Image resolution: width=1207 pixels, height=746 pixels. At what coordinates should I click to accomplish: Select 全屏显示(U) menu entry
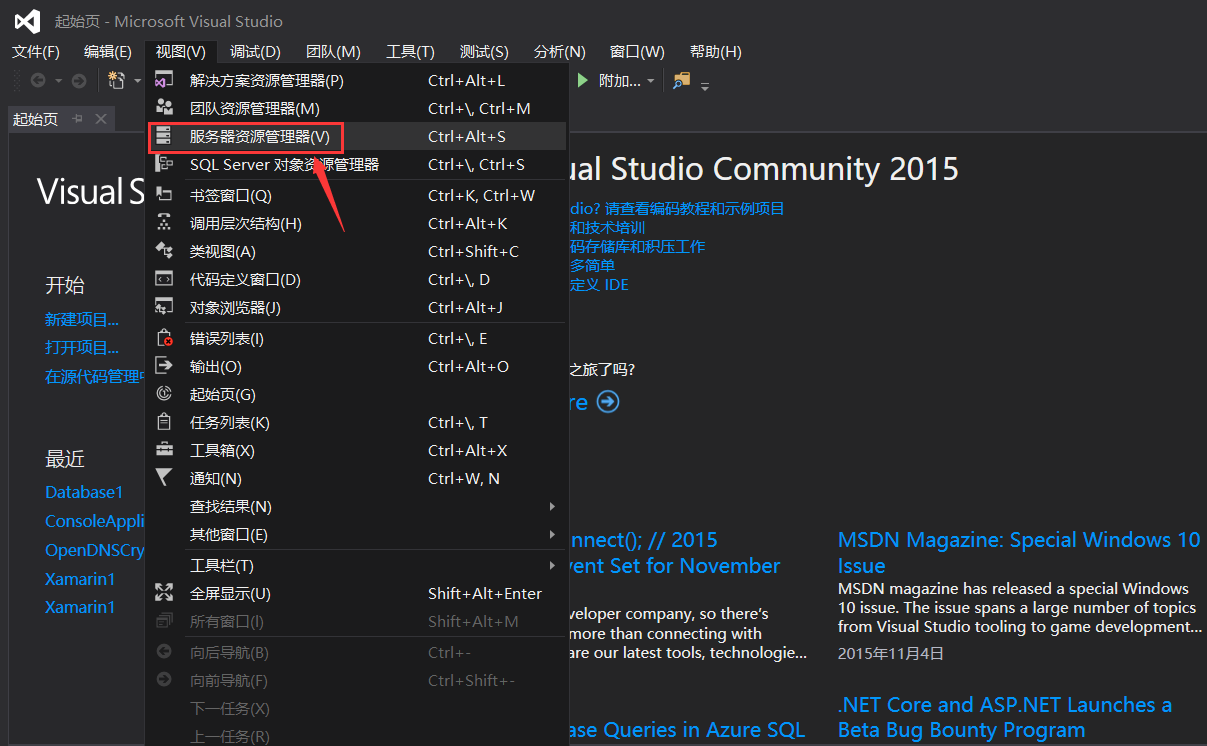(x=357, y=593)
